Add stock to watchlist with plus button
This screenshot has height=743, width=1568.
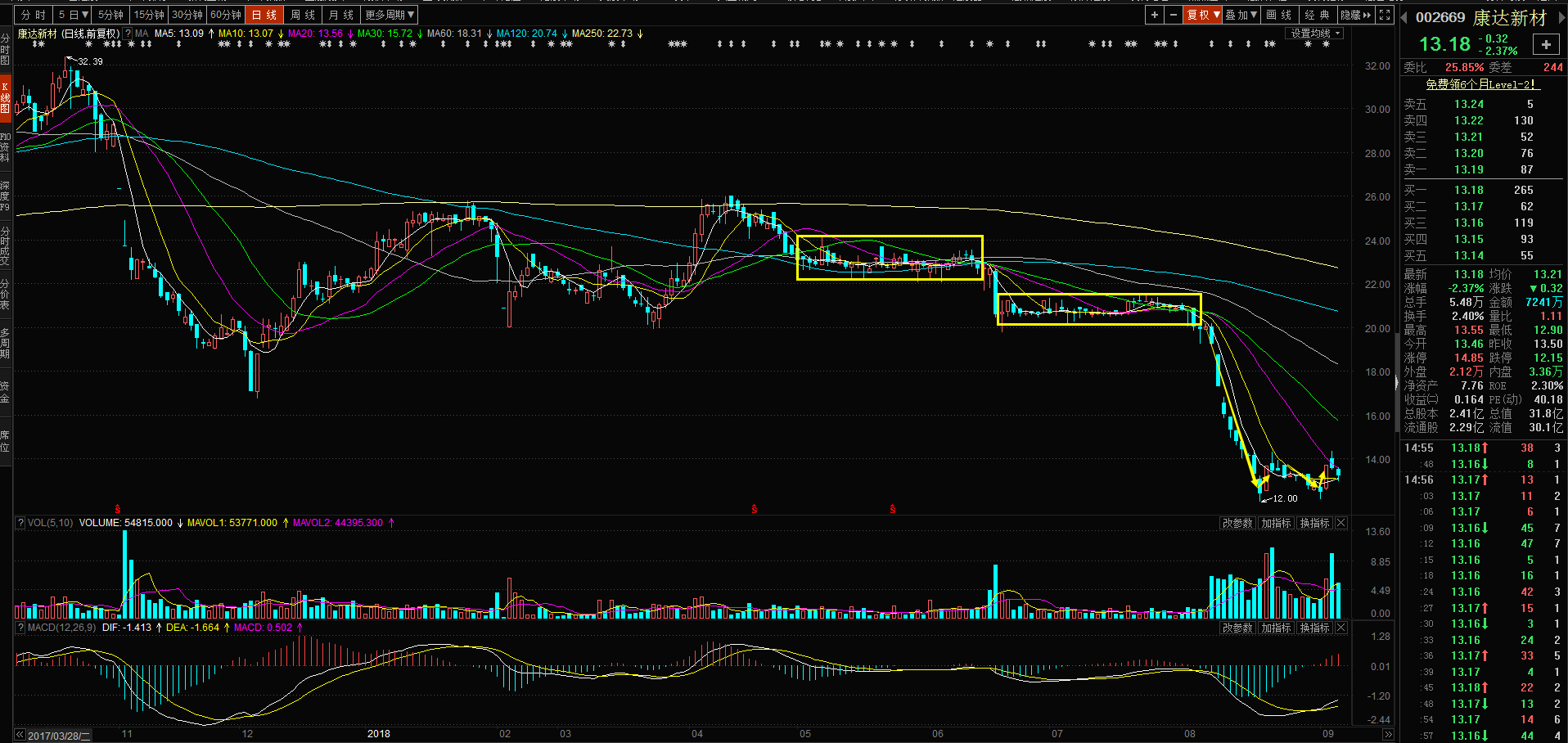pos(1546,45)
